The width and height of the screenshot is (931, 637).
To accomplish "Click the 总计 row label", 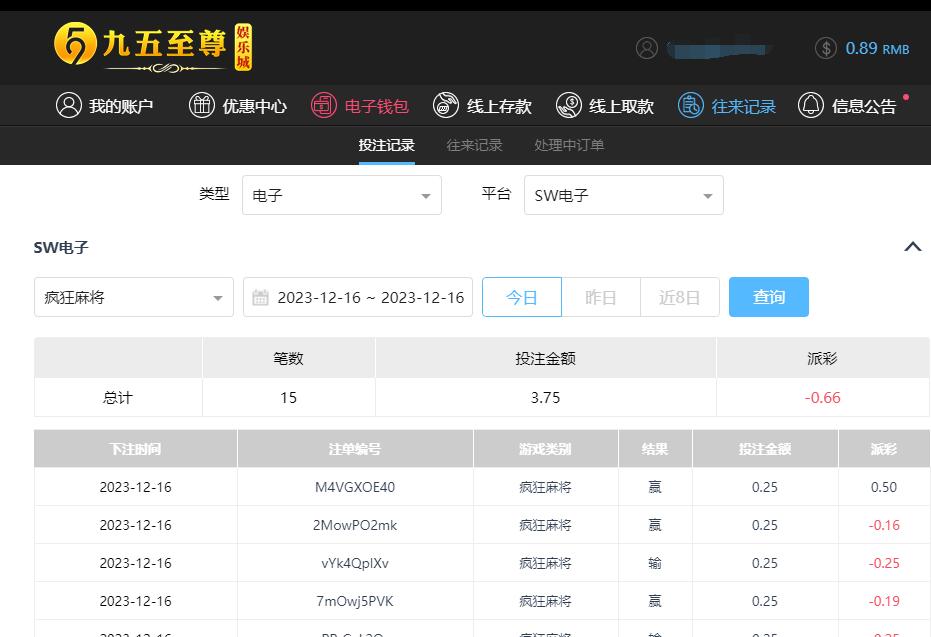I will (x=118, y=398).
